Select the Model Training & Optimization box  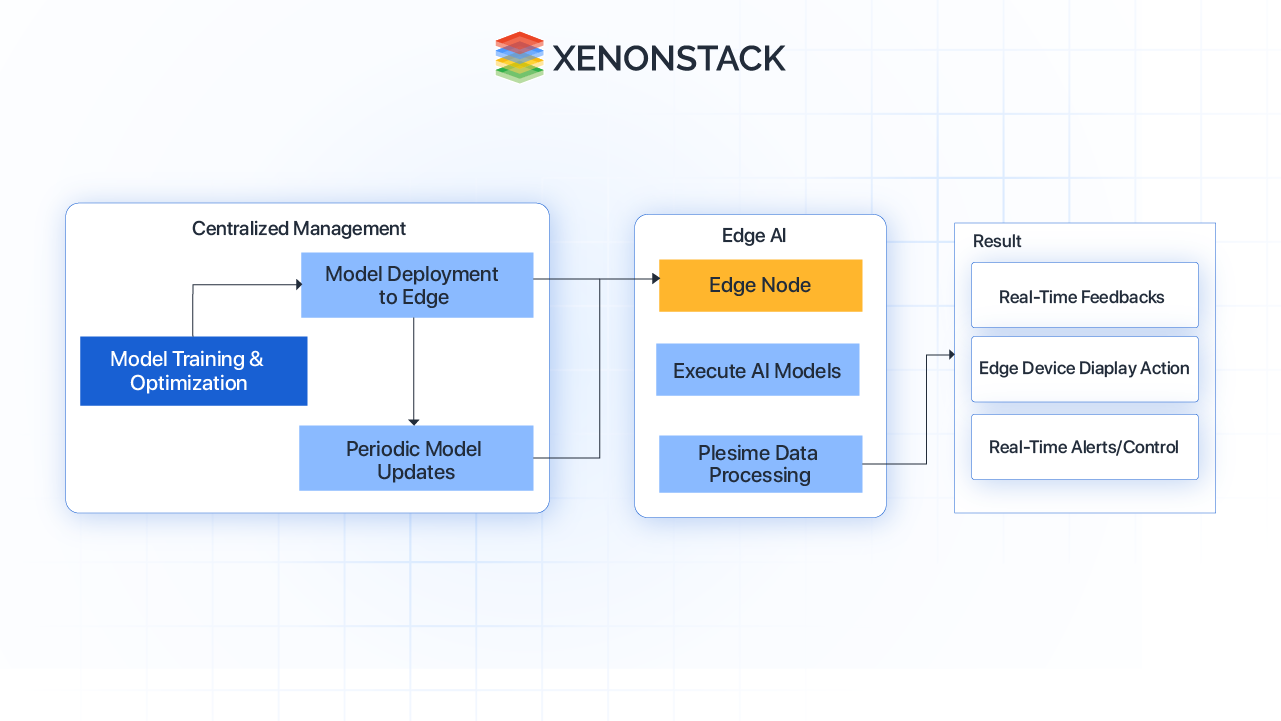pos(193,371)
